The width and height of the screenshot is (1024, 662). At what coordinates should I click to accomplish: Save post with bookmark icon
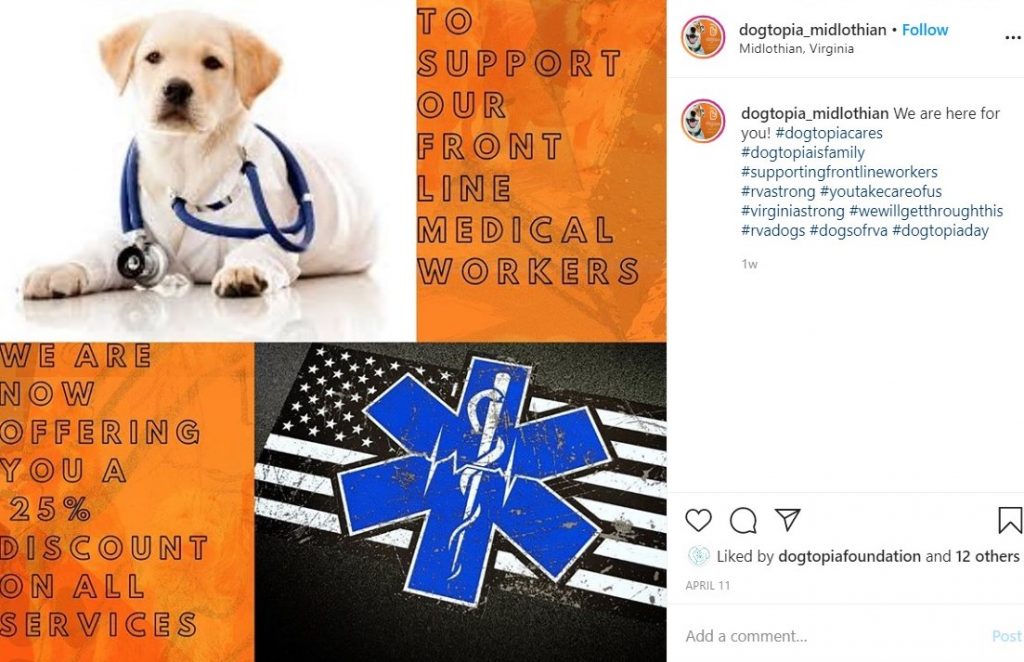(x=1010, y=520)
